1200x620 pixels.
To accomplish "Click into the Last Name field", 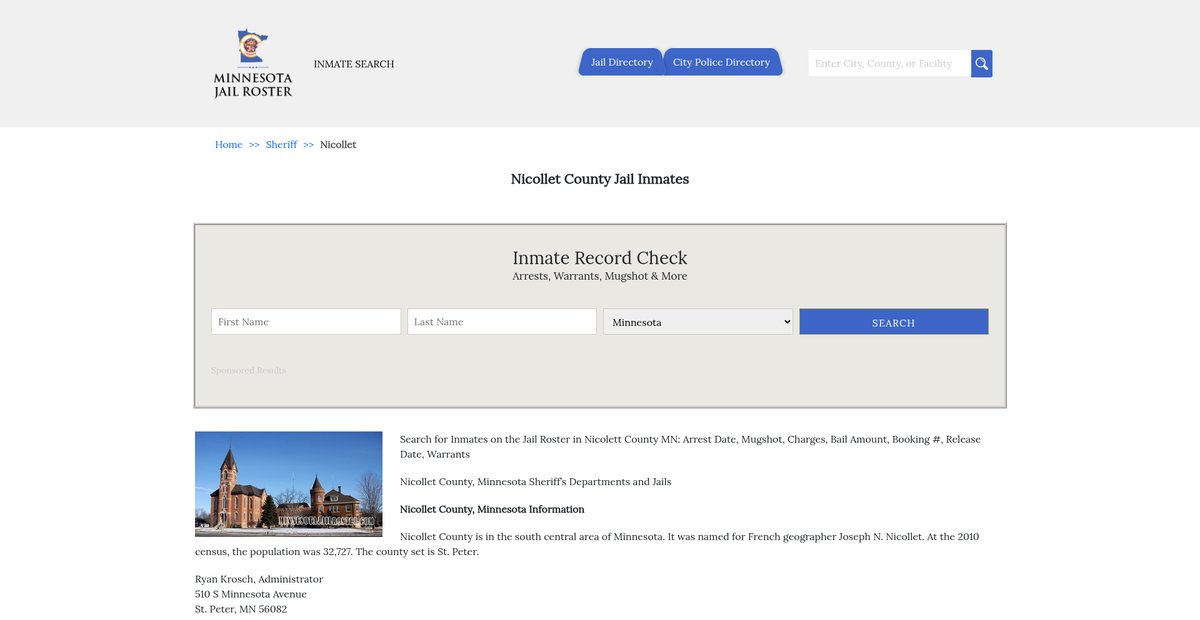I will 501,322.
